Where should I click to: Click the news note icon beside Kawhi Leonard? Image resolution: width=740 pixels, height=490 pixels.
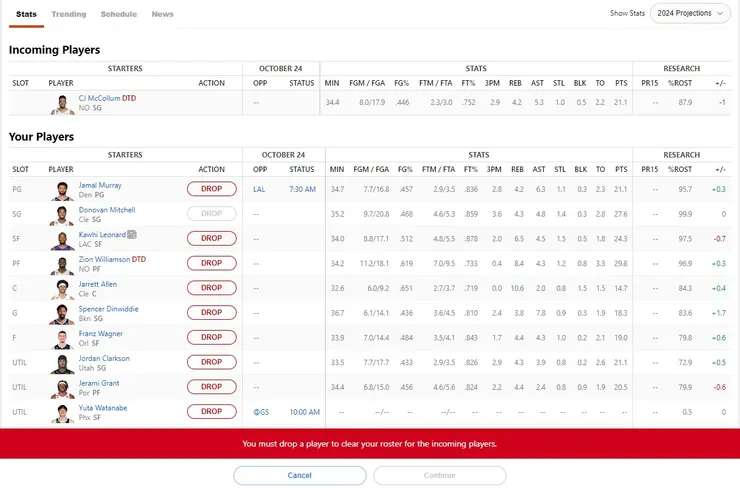132,235
